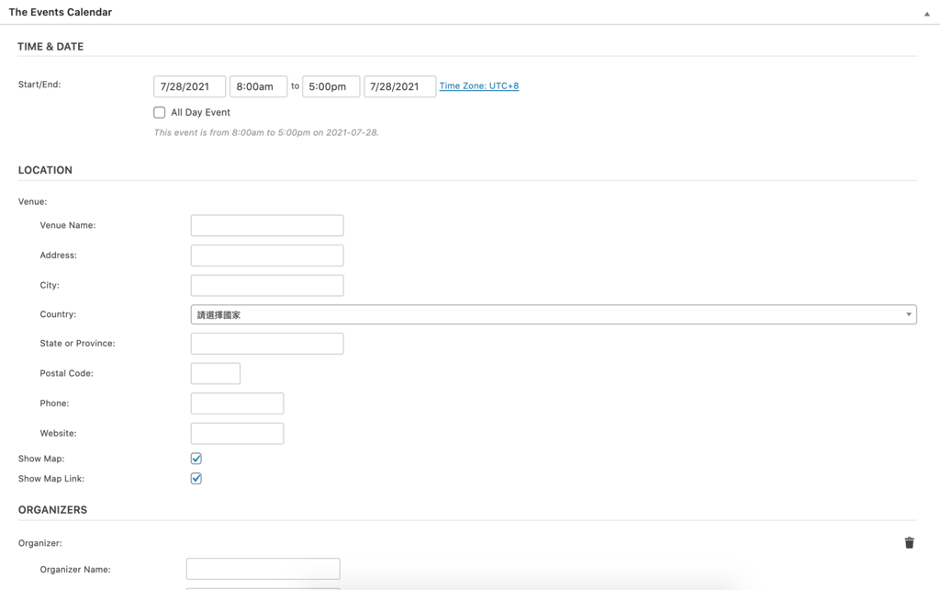Click the trash icon to delete organizer
The image size is (941, 591).
(909, 543)
